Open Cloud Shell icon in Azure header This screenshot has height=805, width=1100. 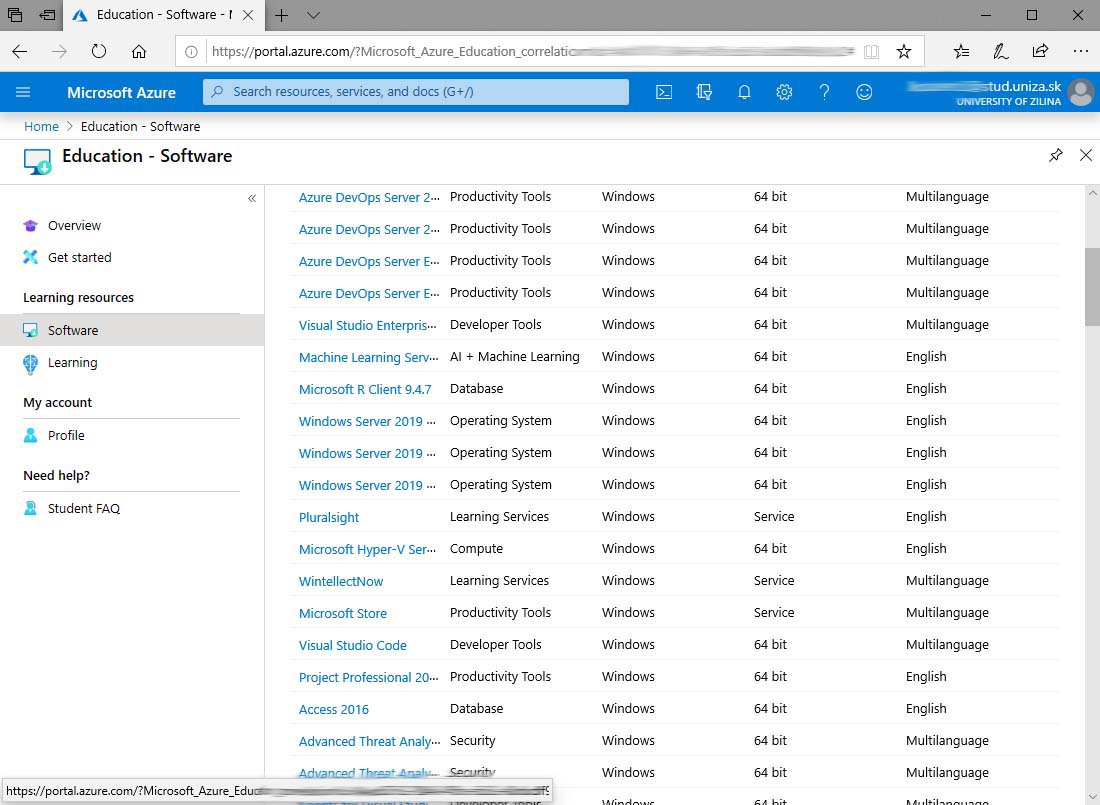point(664,92)
